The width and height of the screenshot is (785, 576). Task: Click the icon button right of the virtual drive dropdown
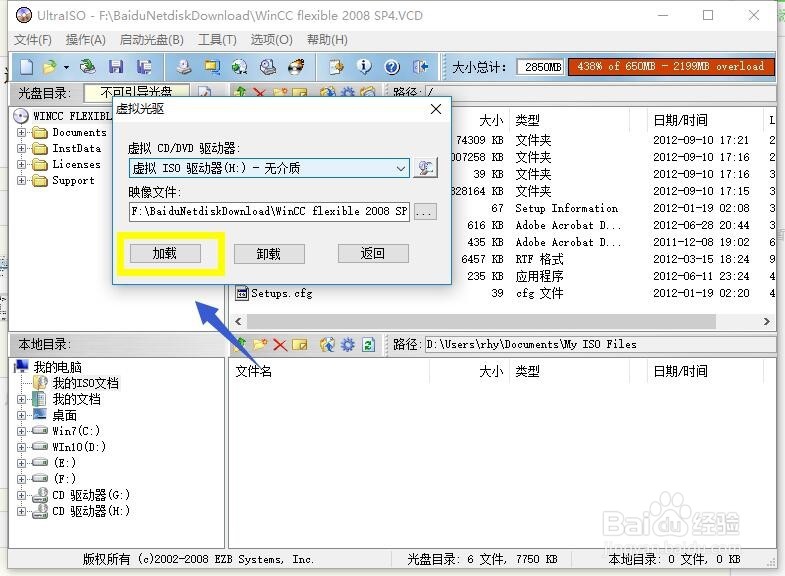(x=426, y=168)
